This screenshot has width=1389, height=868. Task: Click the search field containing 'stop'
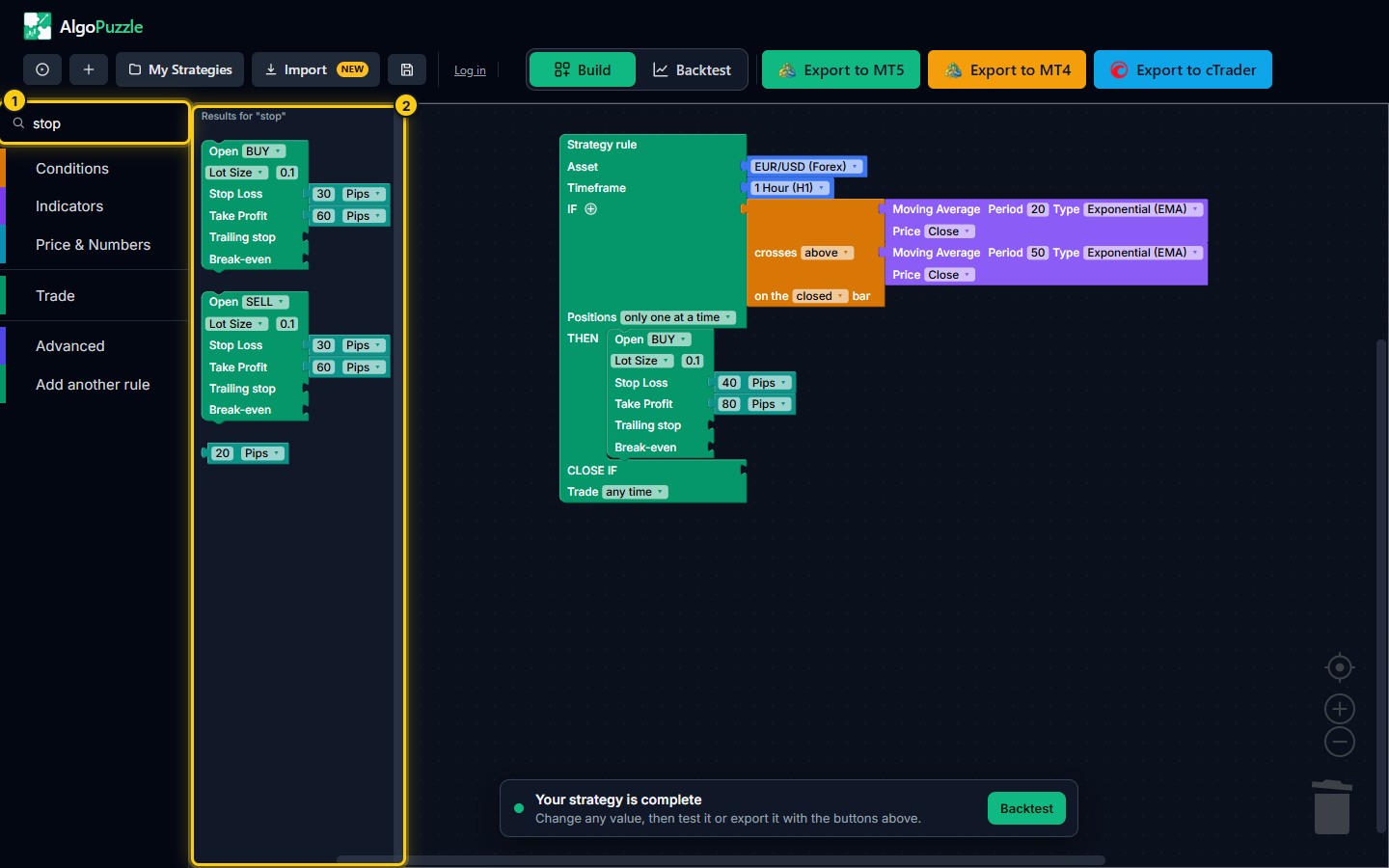(96, 123)
